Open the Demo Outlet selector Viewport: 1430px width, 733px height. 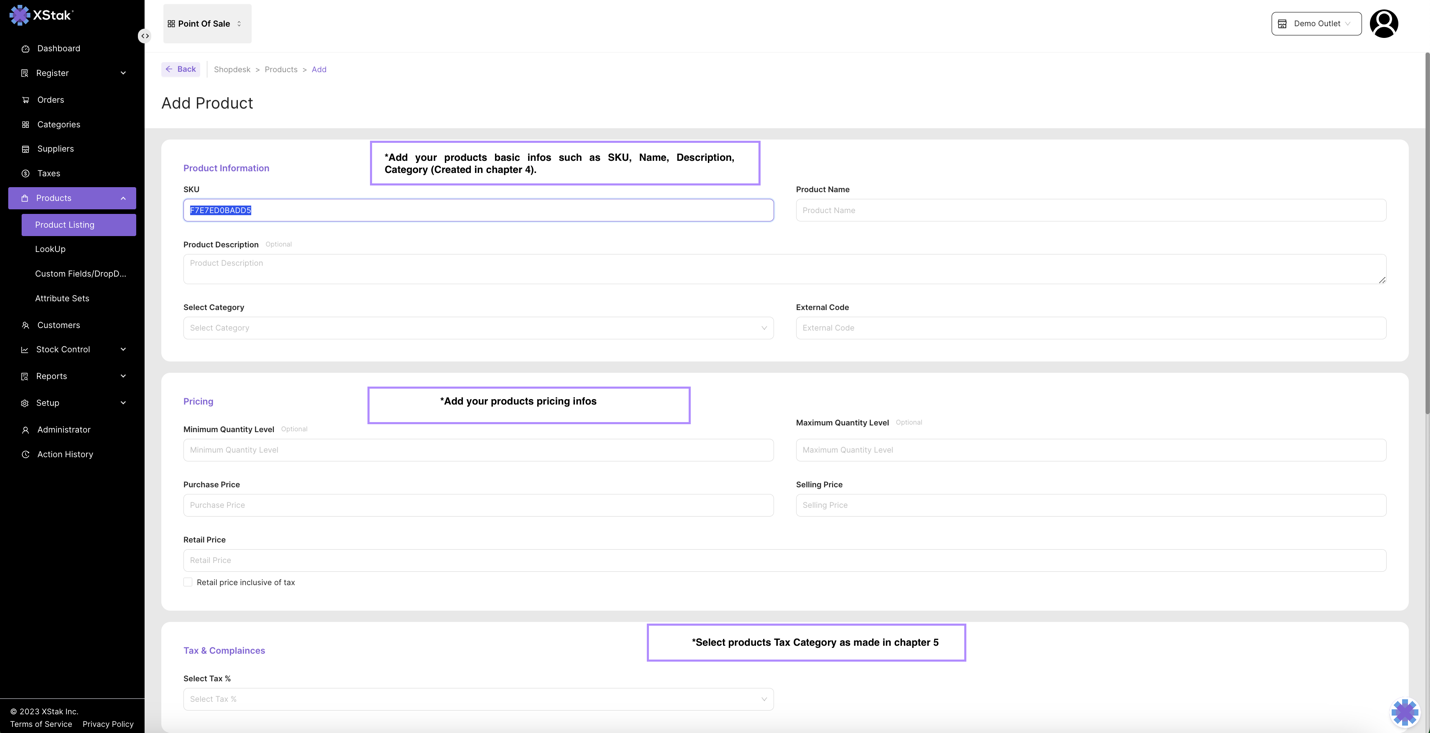click(1315, 24)
